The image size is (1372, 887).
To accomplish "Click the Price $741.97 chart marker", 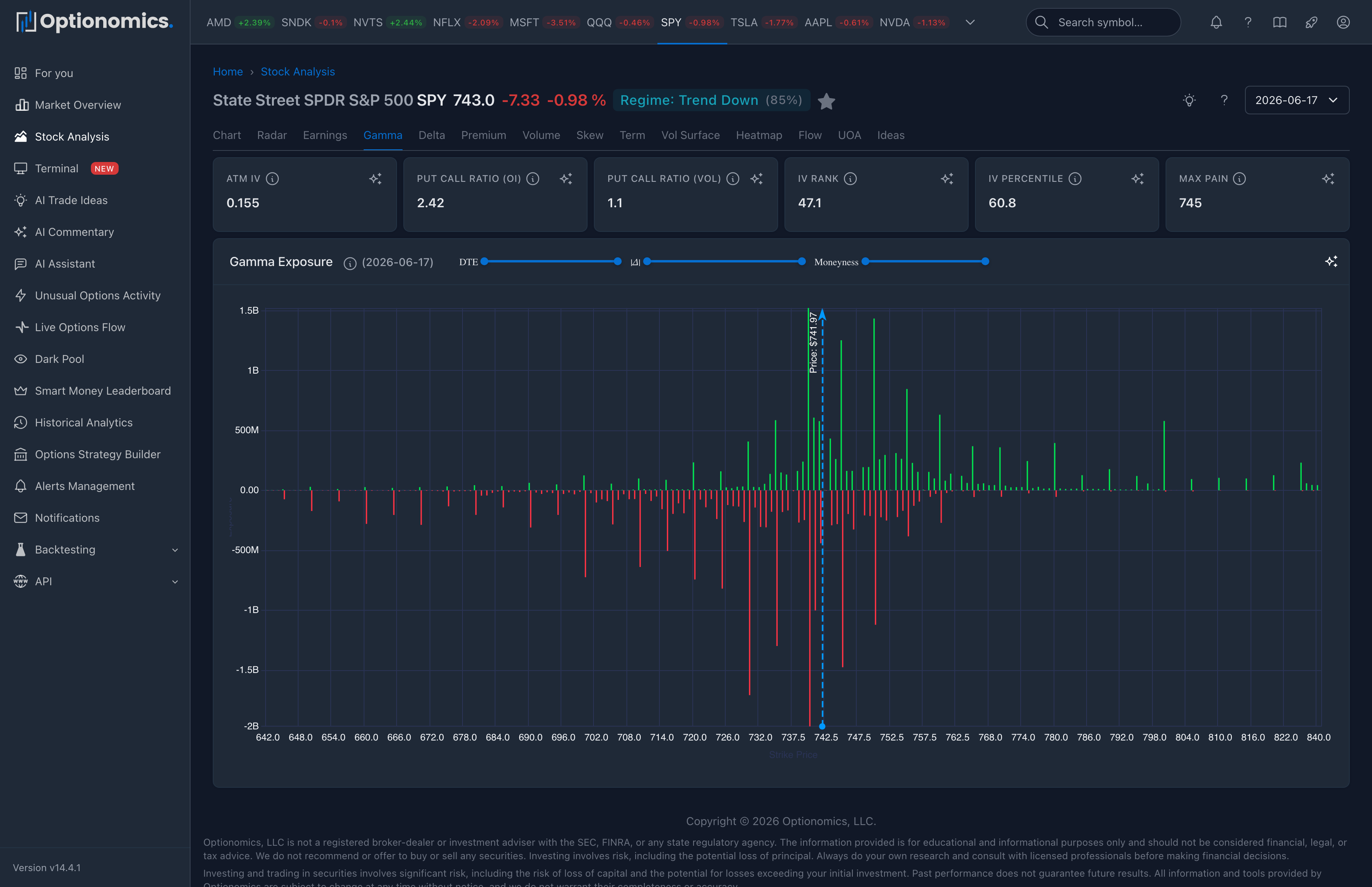I will click(813, 343).
